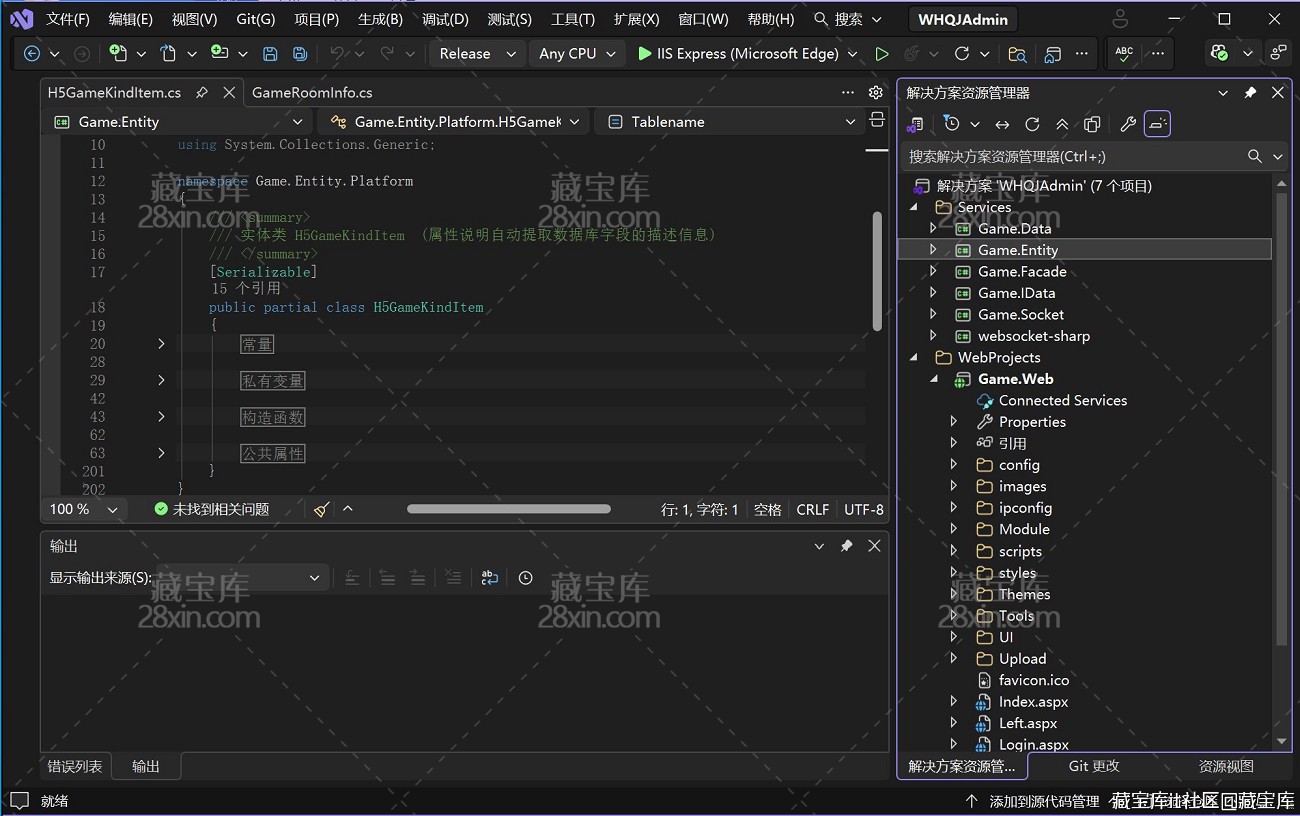
Task: Expand the Game.Facade project node
Action: click(x=933, y=271)
